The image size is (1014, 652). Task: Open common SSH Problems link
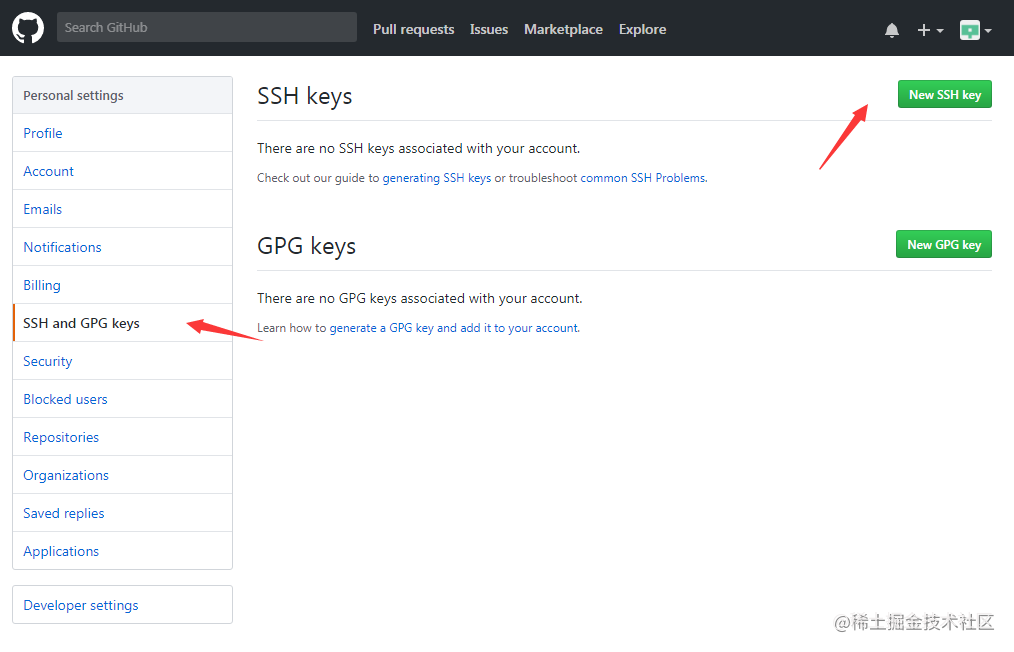tap(643, 178)
